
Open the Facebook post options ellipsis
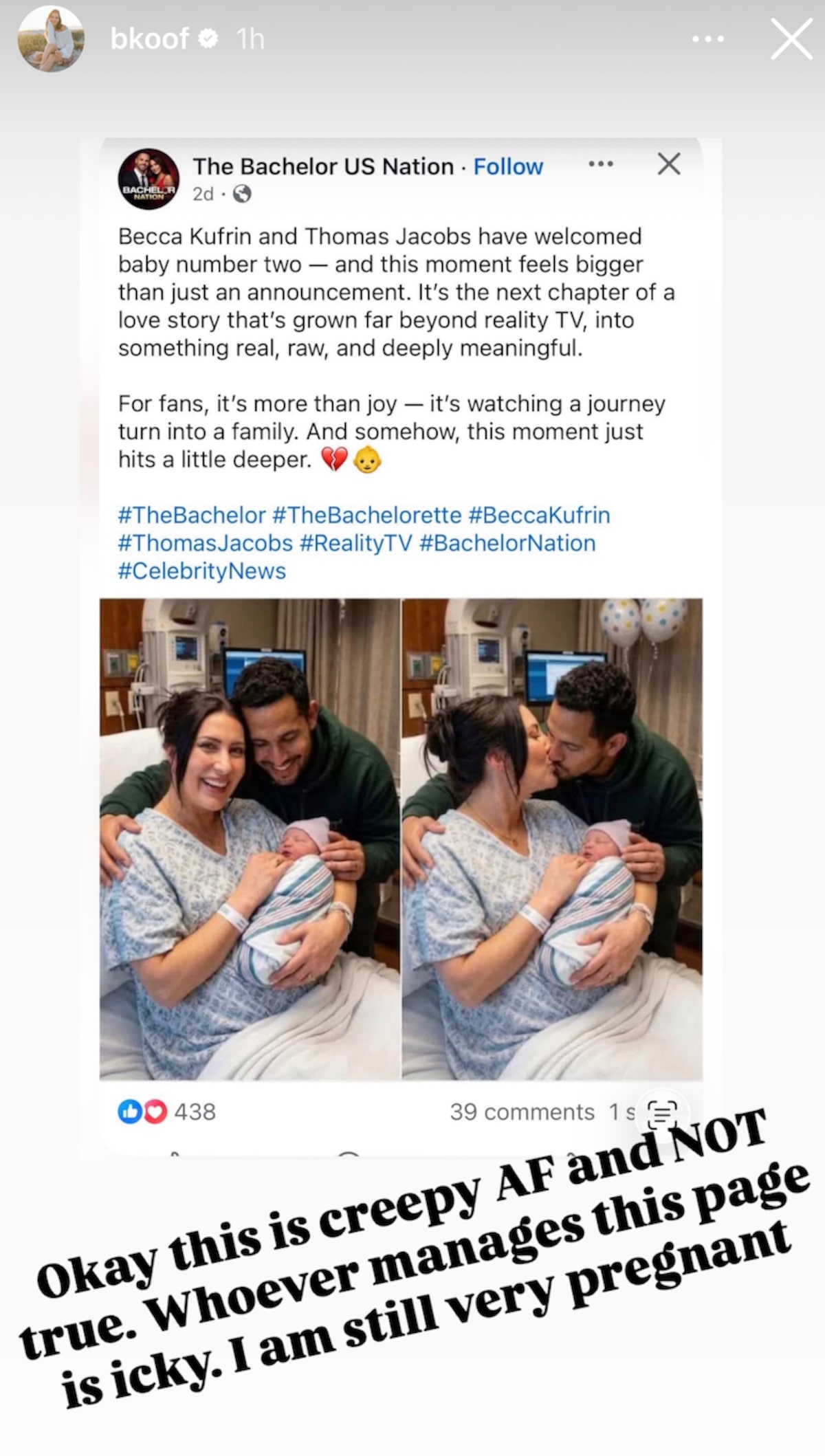tap(601, 164)
